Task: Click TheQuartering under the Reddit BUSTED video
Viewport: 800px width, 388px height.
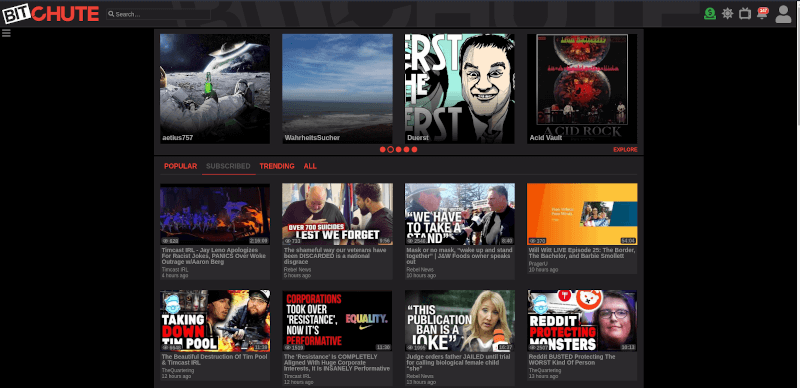Action: click(x=545, y=370)
